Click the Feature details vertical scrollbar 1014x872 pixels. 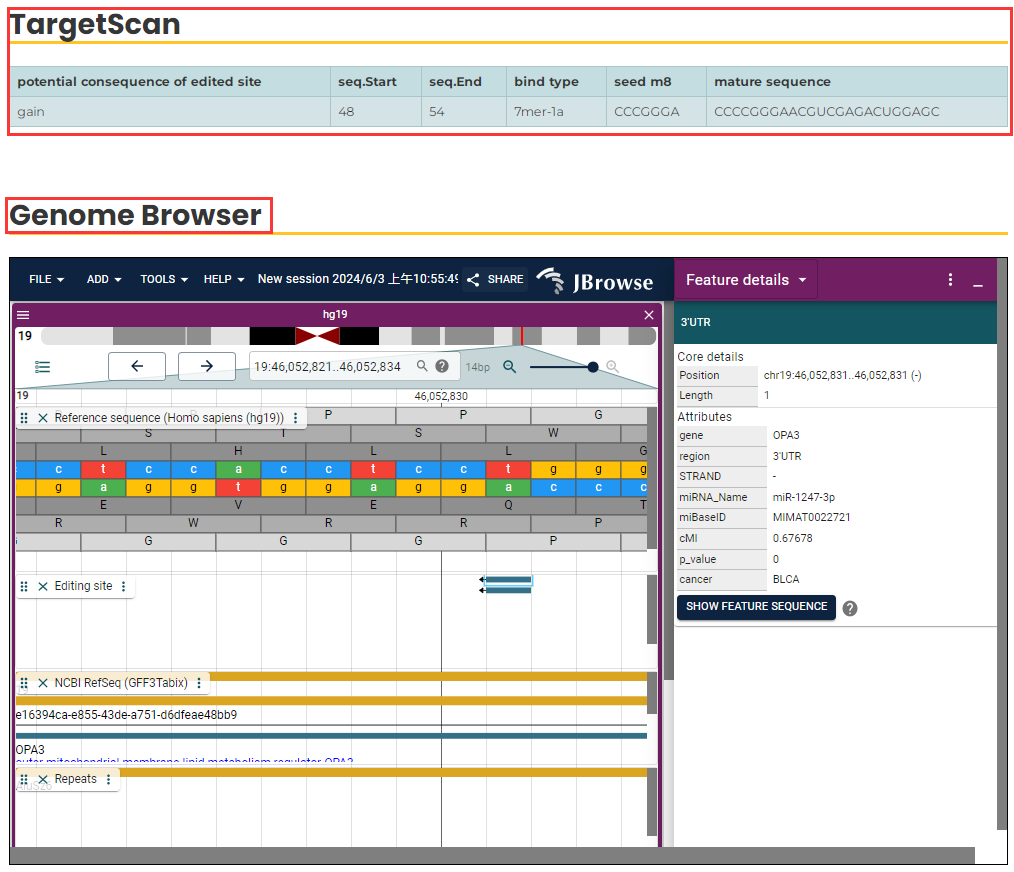click(x=1002, y=543)
